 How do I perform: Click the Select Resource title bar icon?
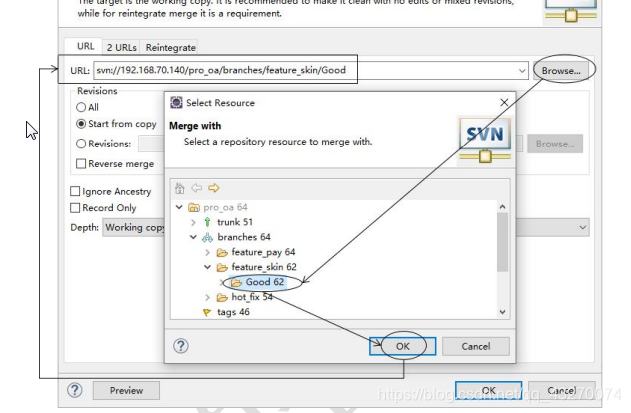click(x=176, y=103)
